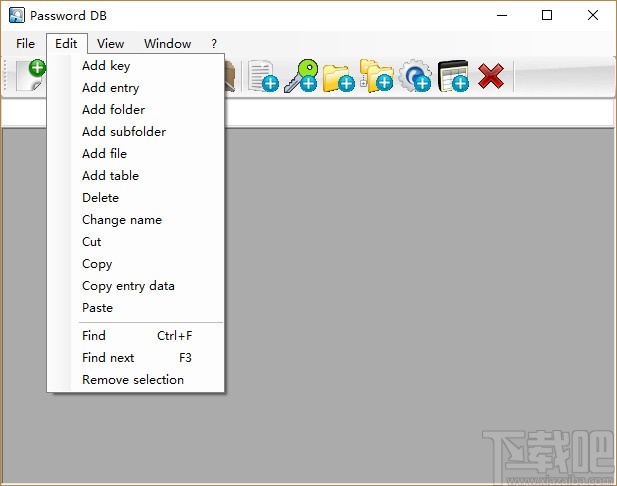Viewport: 617px width, 486px height.
Task: Select Add folder menu item
Action: [136, 109]
